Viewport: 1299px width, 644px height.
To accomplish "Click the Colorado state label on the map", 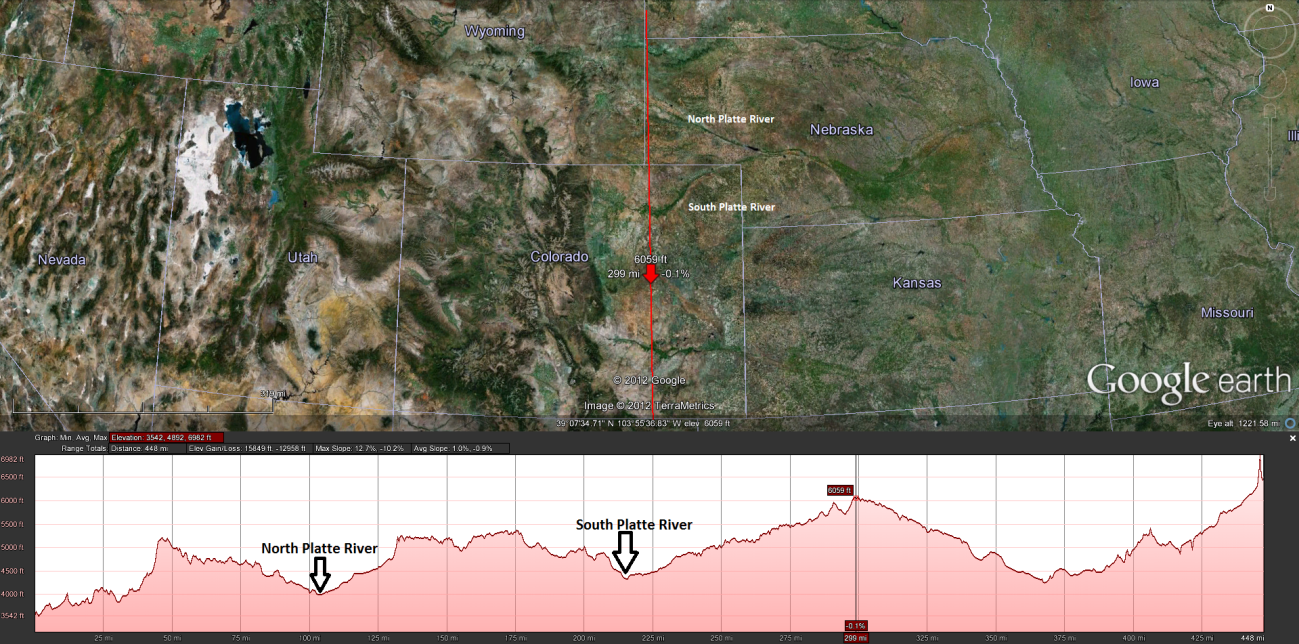I will [560, 256].
